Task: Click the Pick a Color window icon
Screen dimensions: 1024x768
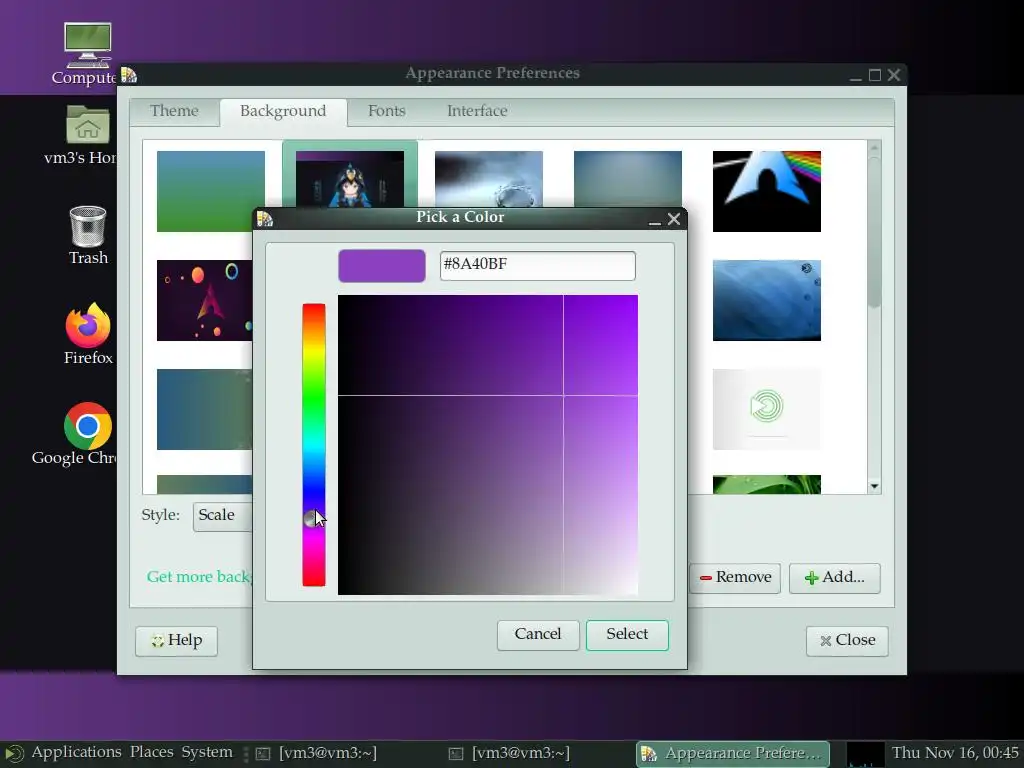Action: [x=264, y=218]
